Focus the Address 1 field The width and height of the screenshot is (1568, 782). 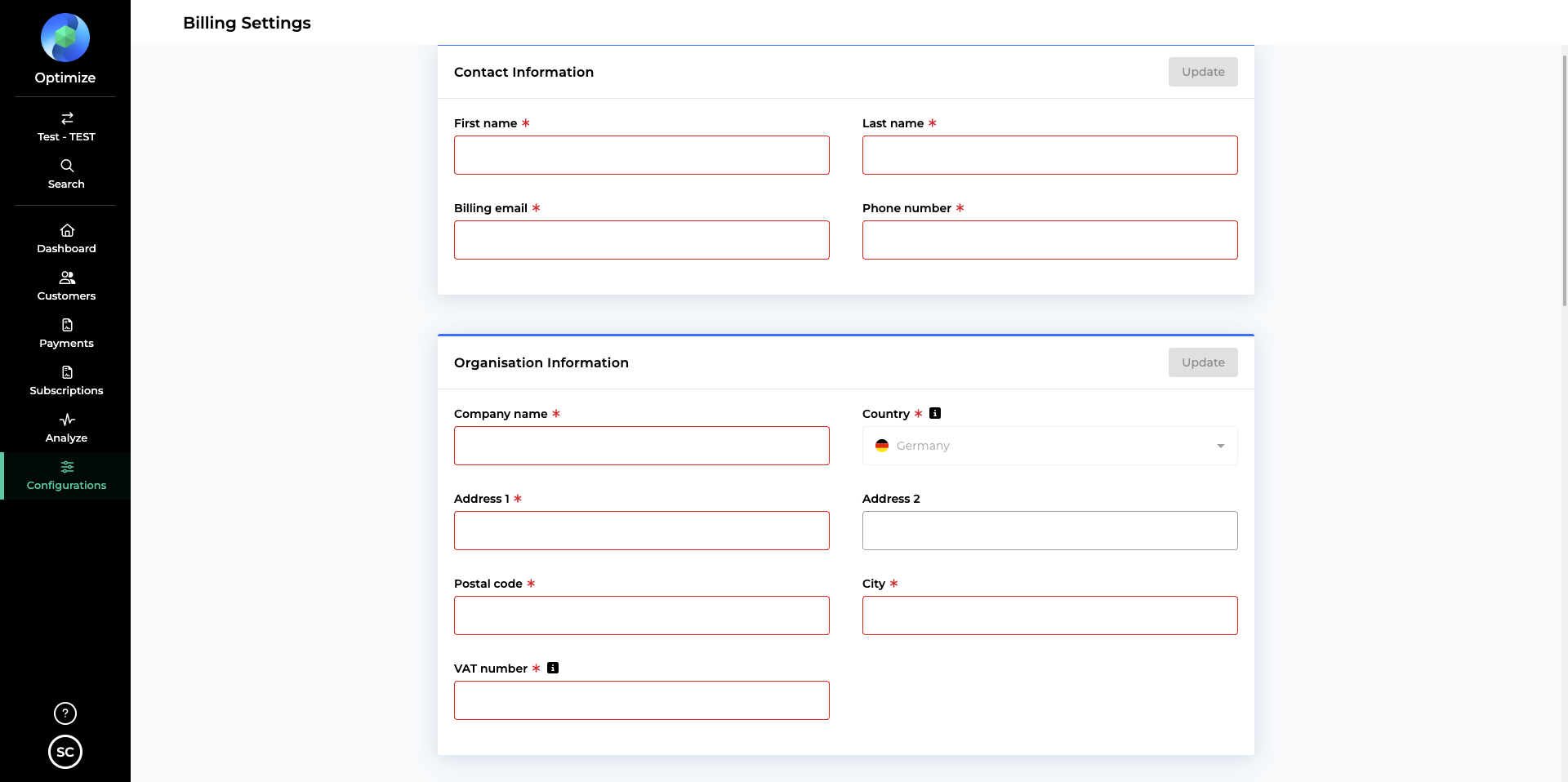pyautogui.click(x=642, y=531)
